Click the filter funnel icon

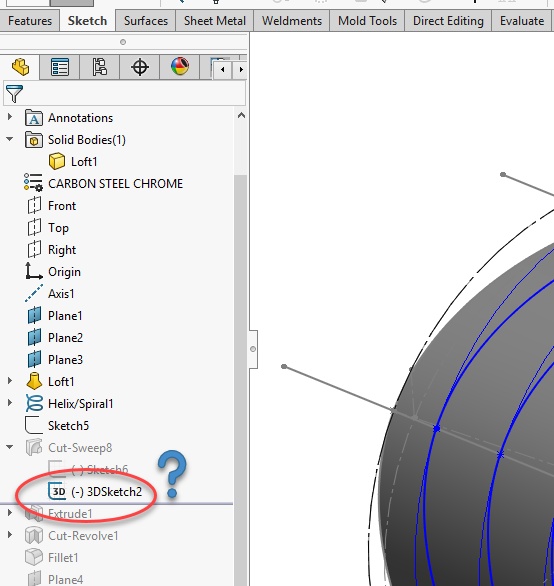point(14,93)
